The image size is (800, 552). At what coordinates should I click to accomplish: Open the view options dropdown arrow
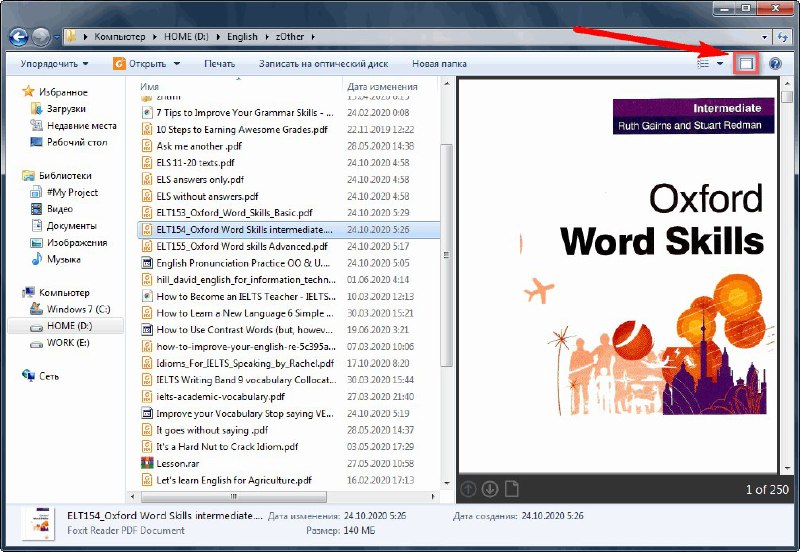pos(720,64)
